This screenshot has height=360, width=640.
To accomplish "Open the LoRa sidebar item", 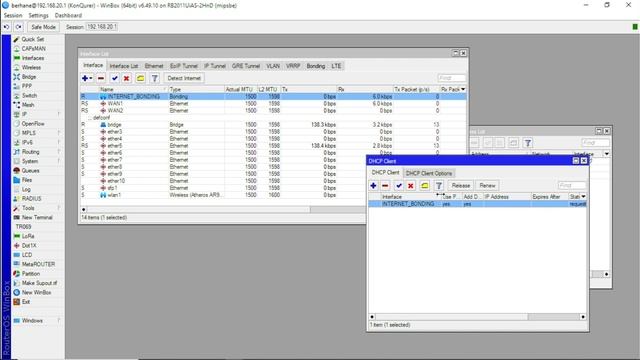I will tap(28, 236).
